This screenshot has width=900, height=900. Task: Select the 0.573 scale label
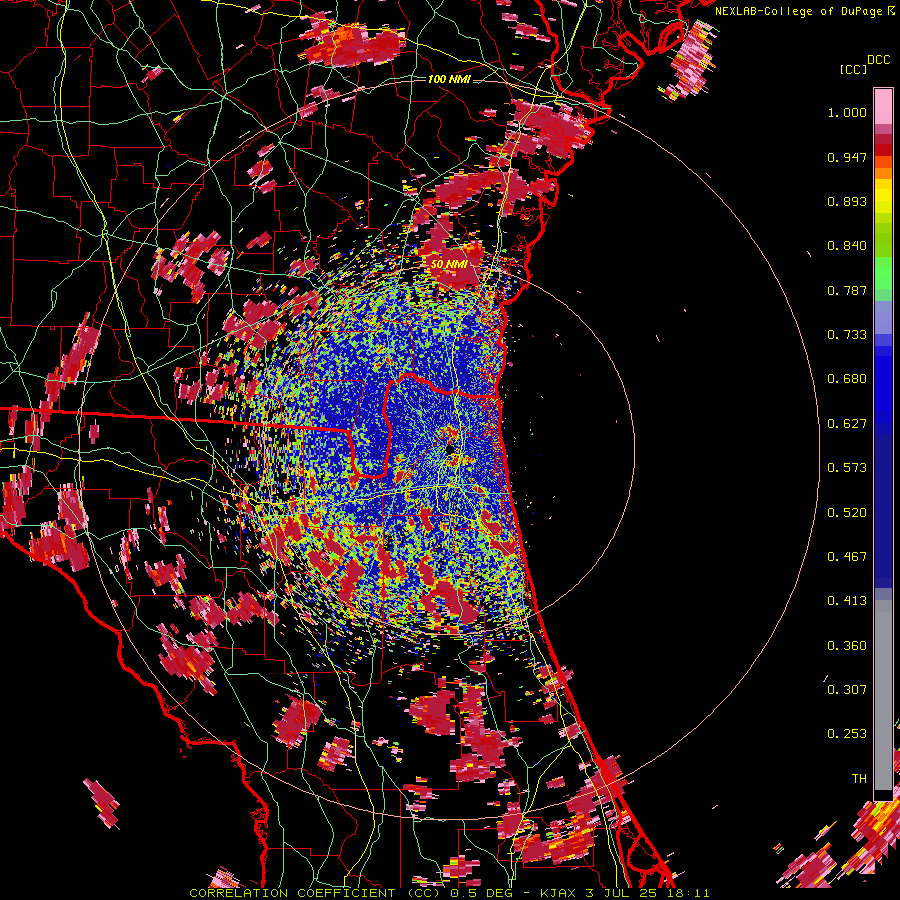[847, 468]
